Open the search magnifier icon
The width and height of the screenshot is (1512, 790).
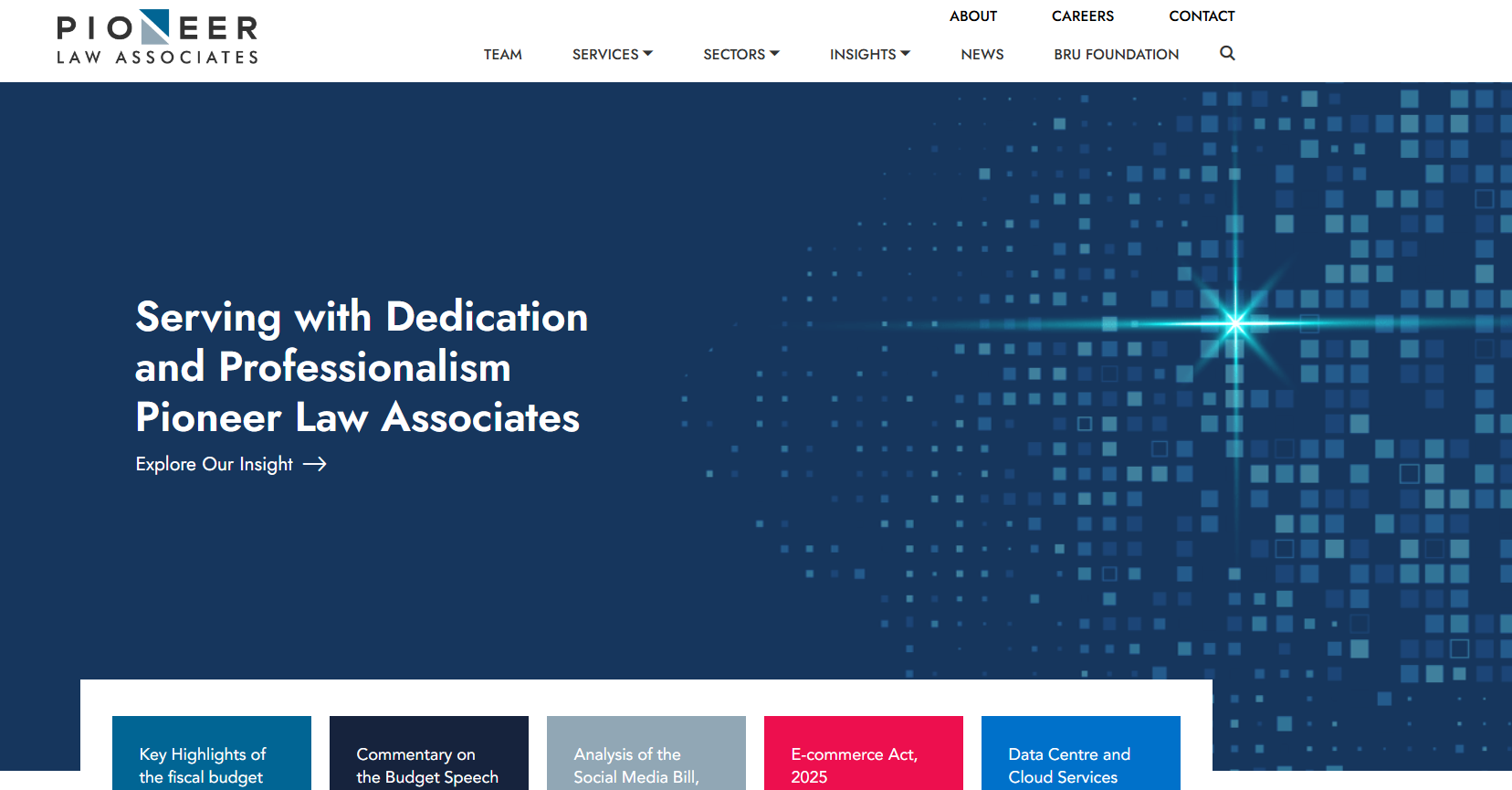click(x=1227, y=53)
